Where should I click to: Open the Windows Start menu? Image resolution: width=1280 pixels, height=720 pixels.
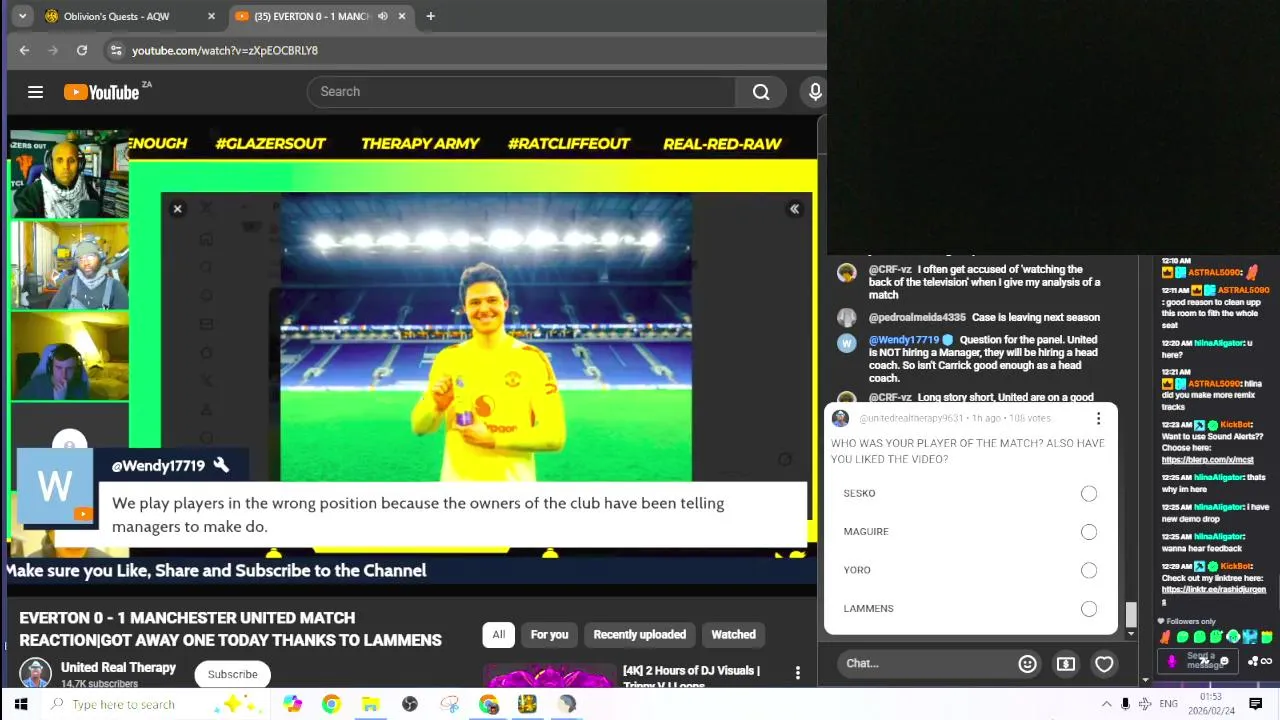coord(21,704)
